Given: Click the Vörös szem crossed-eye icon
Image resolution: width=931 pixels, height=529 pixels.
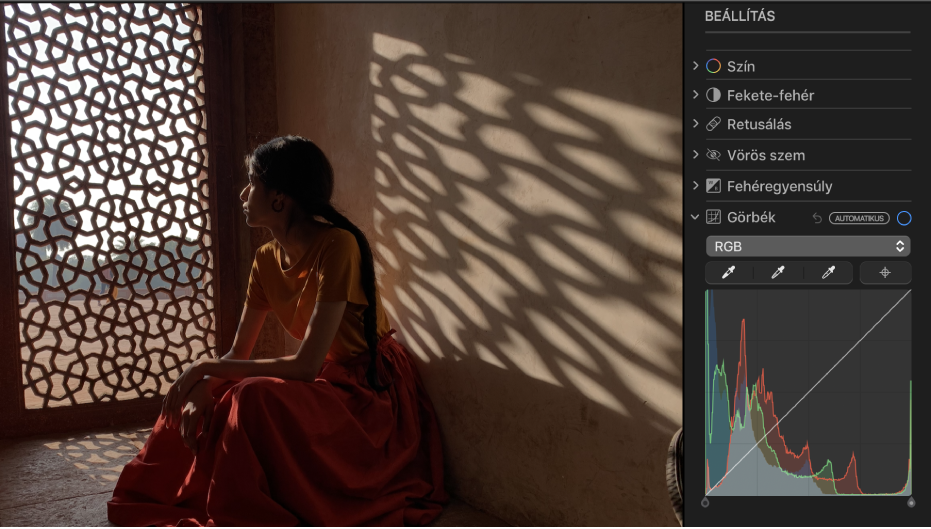Looking at the screenshot, I should (x=713, y=156).
